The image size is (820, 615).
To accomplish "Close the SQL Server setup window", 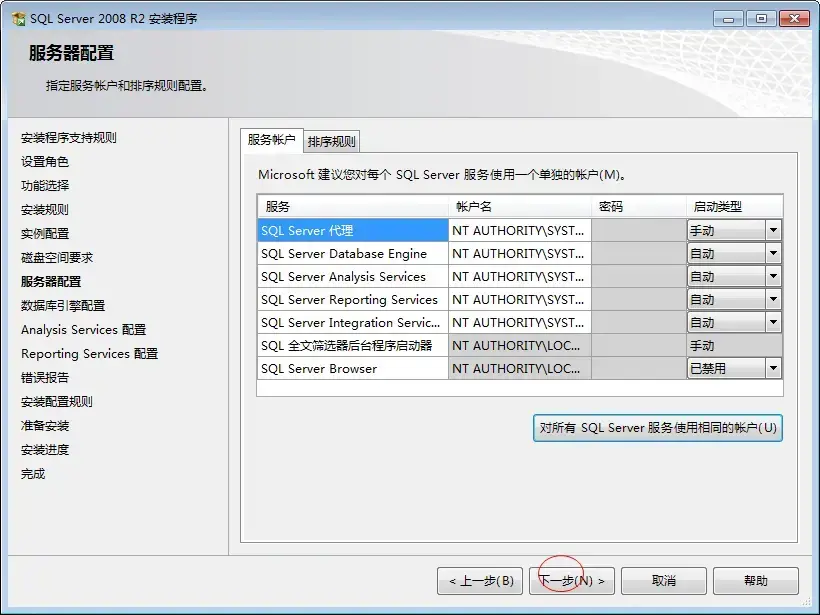I will [794, 19].
